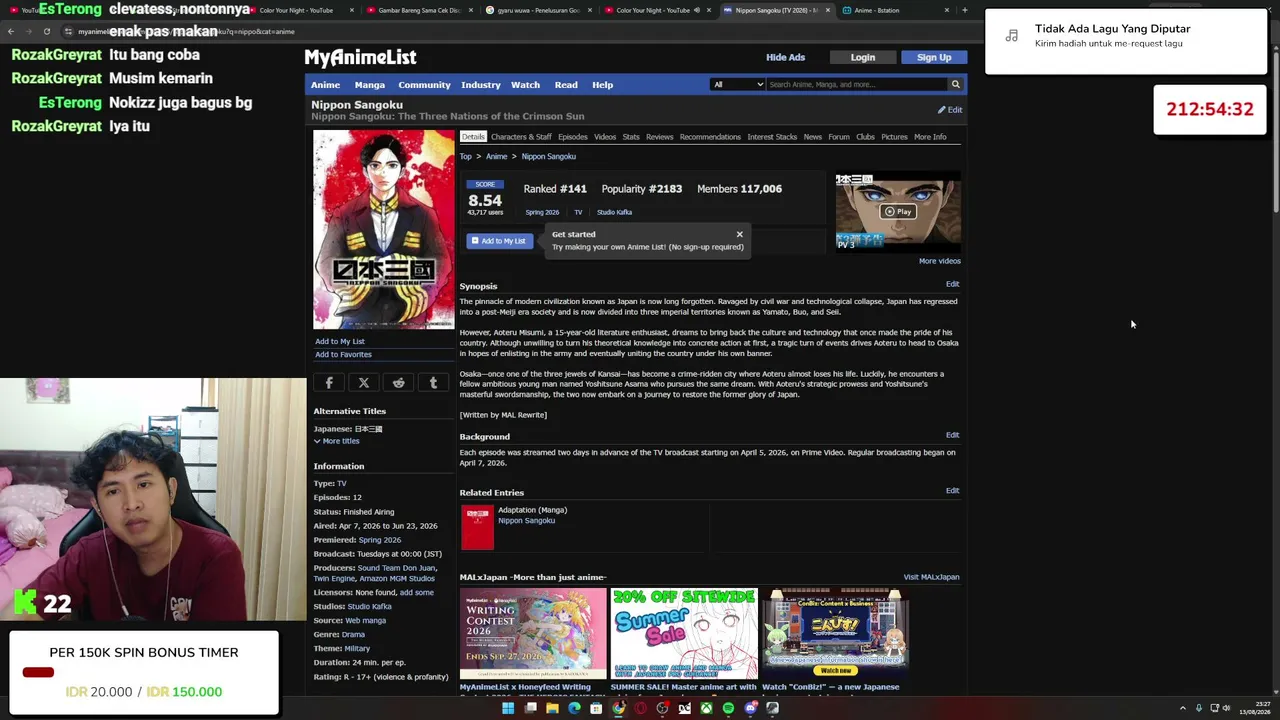Open the Studio Kafka link under the score
Viewport: 1280px width, 720px height.
(614, 212)
